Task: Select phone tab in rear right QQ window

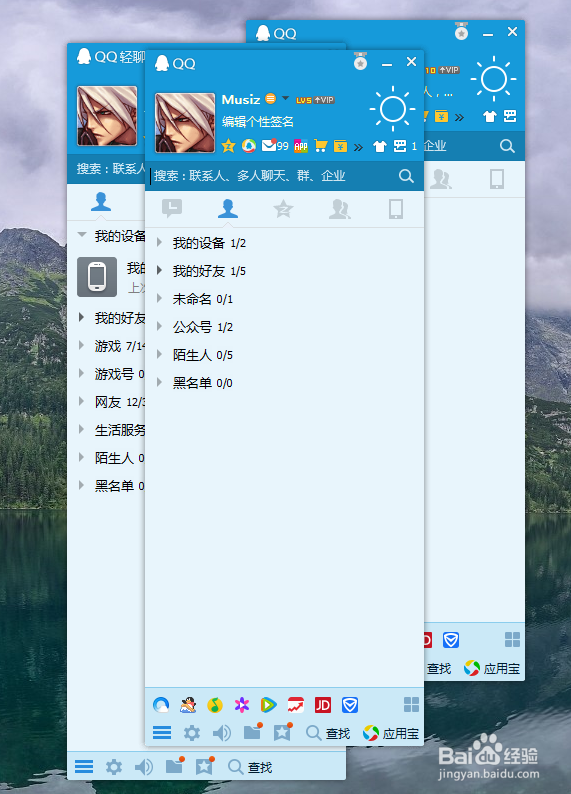Action: click(x=497, y=179)
